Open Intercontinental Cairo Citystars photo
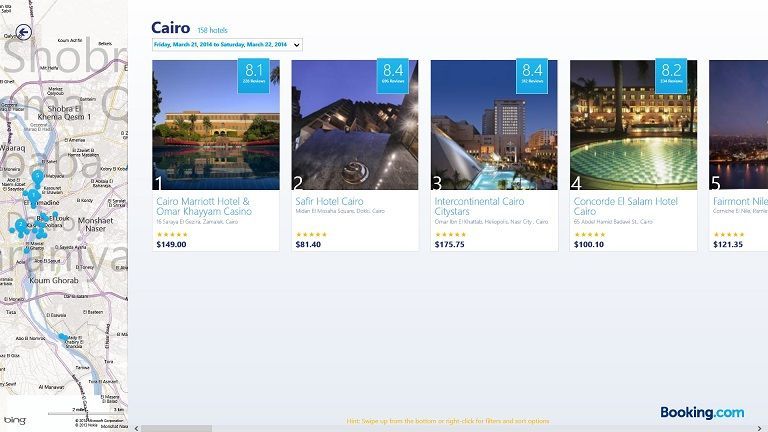Image resolution: width=768 pixels, height=432 pixels. [x=494, y=125]
